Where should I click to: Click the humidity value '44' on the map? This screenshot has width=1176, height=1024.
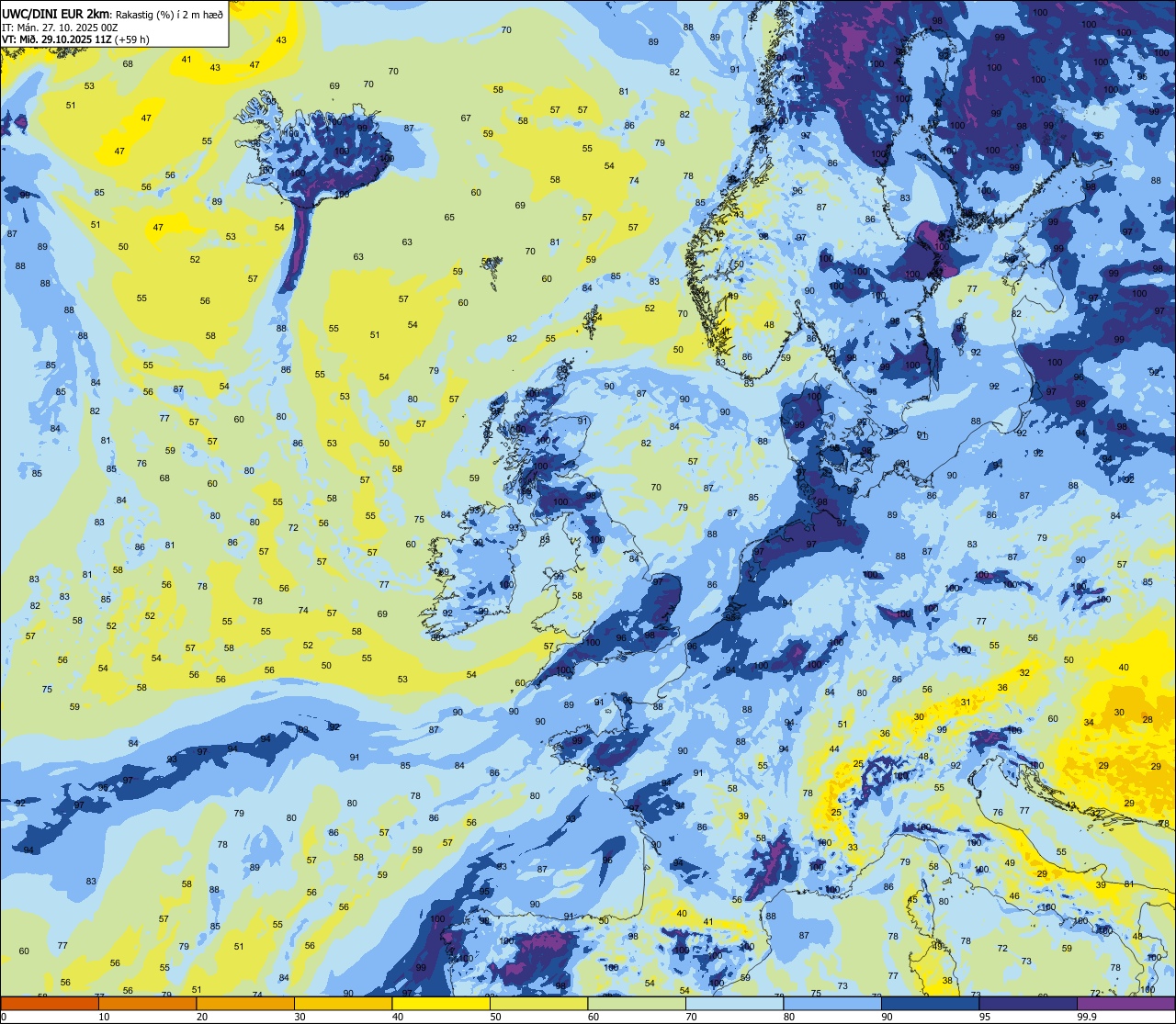point(834,749)
